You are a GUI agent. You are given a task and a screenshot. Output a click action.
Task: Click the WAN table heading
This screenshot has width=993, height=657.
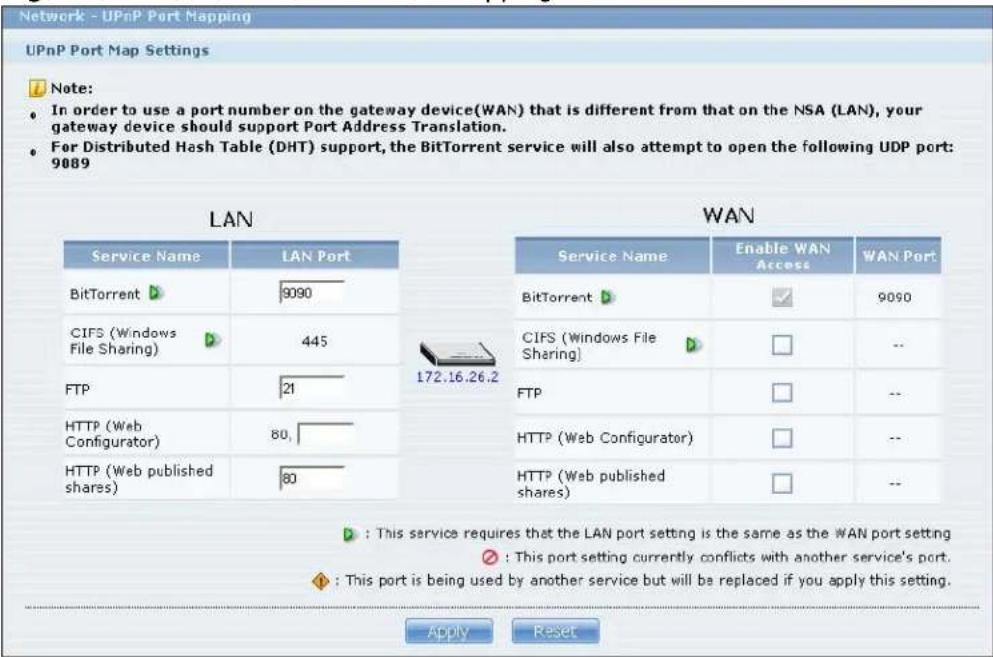coord(728,215)
